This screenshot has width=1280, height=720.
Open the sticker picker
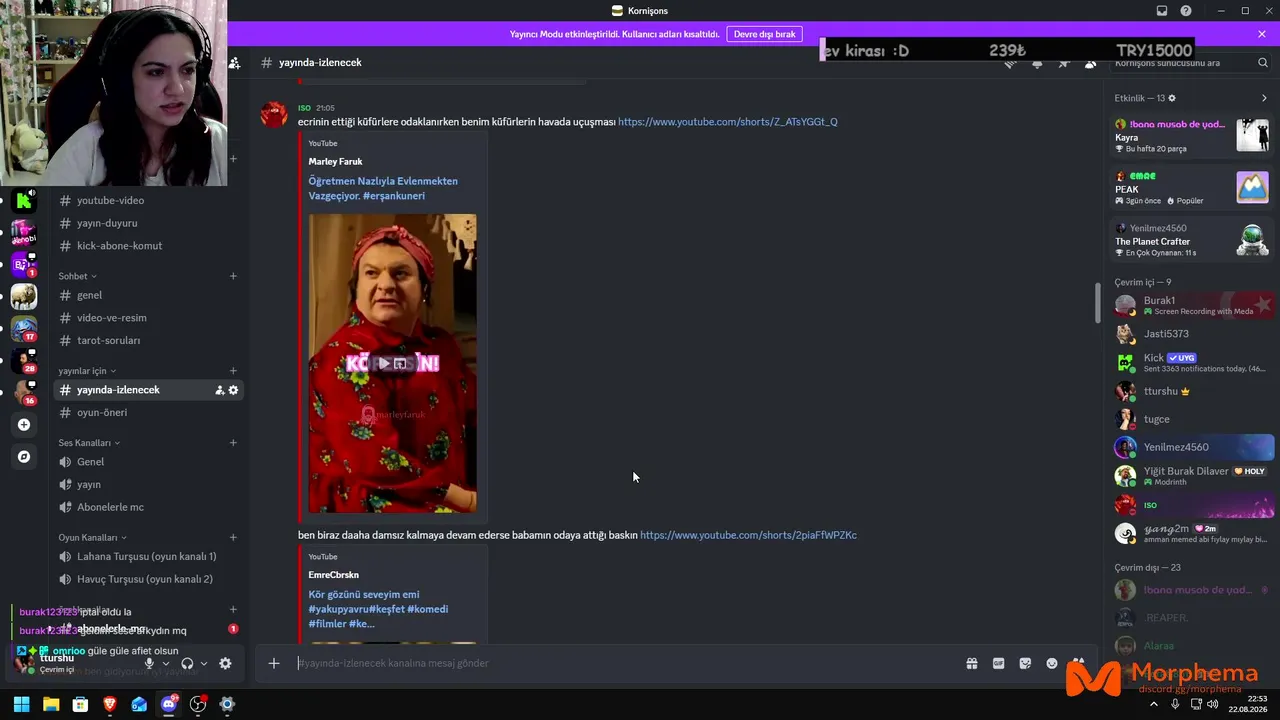coord(1025,663)
